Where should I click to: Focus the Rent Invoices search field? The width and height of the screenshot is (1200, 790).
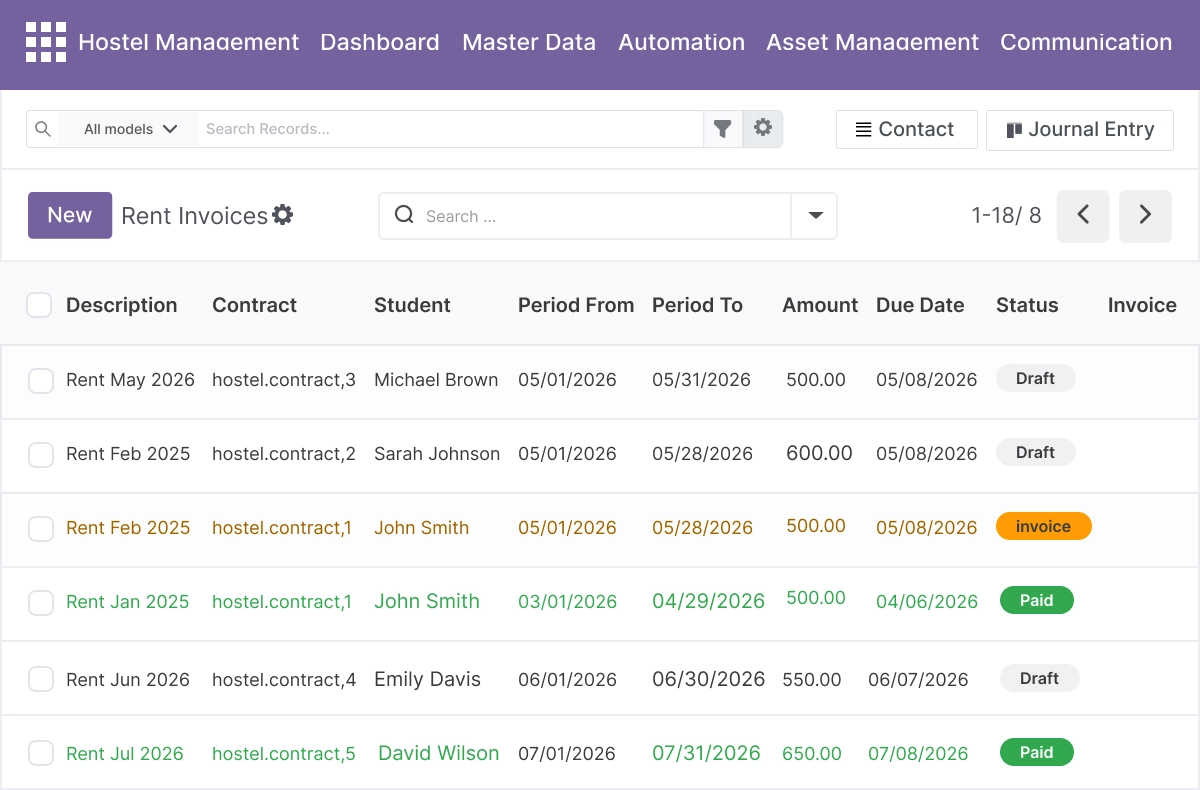tap(585, 216)
